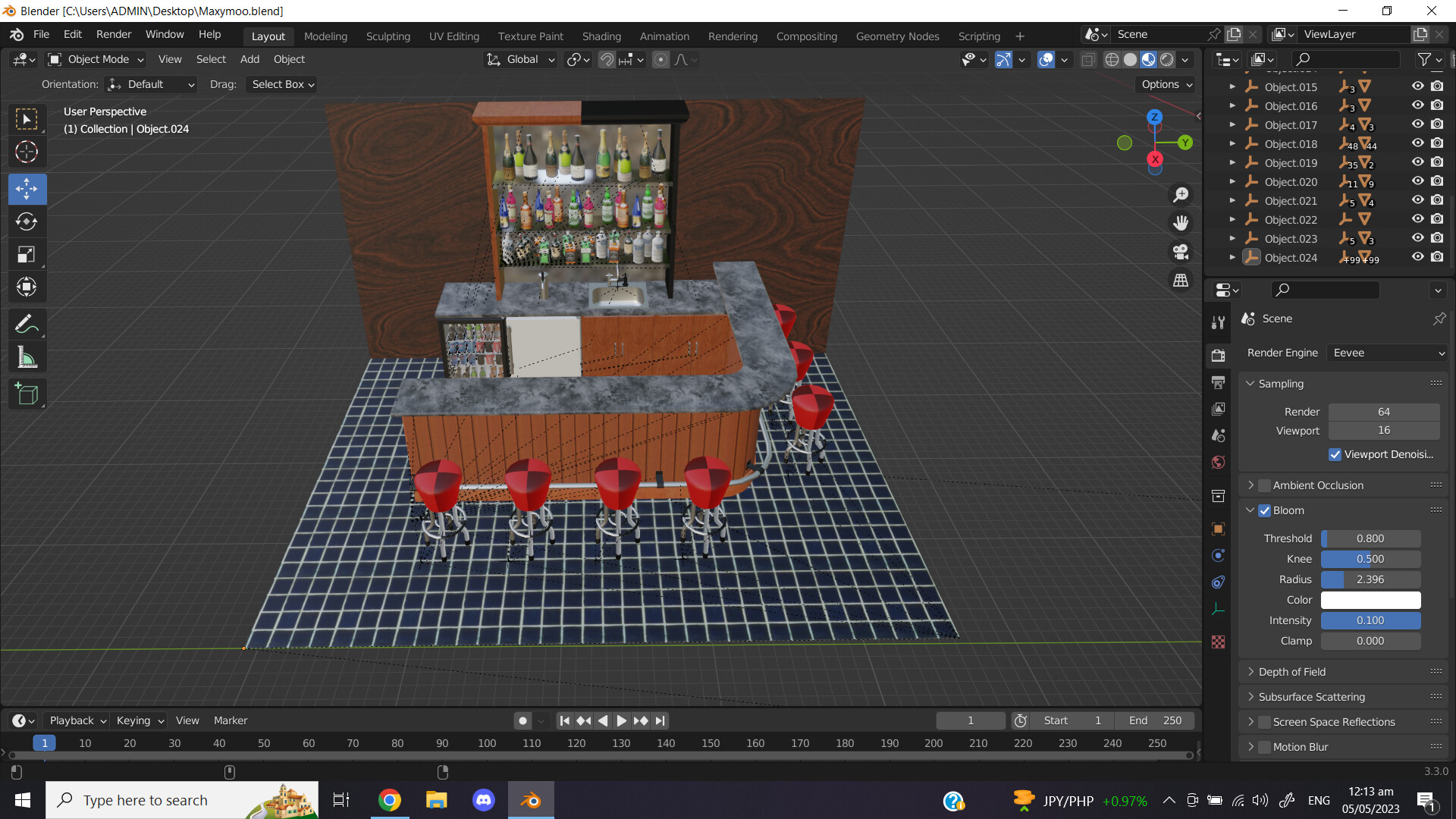The height and width of the screenshot is (819, 1456).
Task: Expand the Depth of Field section
Action: [1252, 671]
